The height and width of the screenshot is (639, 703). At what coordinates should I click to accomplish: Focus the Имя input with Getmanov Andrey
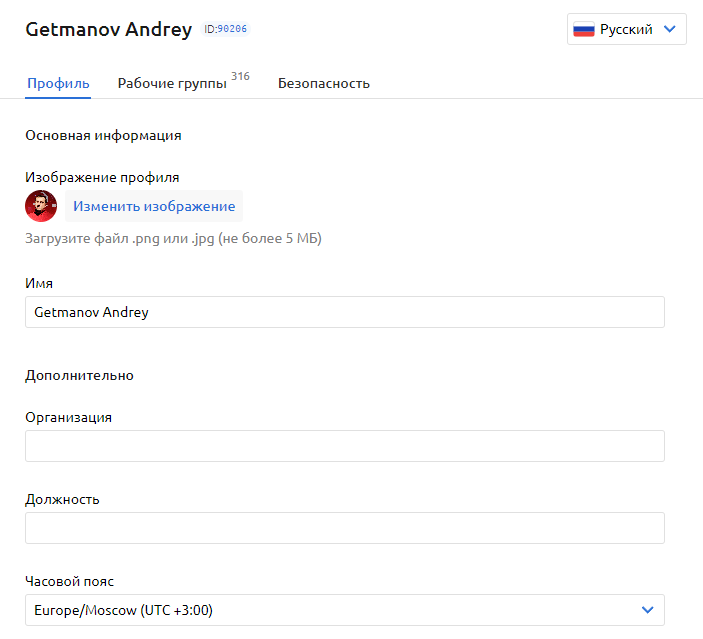coord(344,312)
